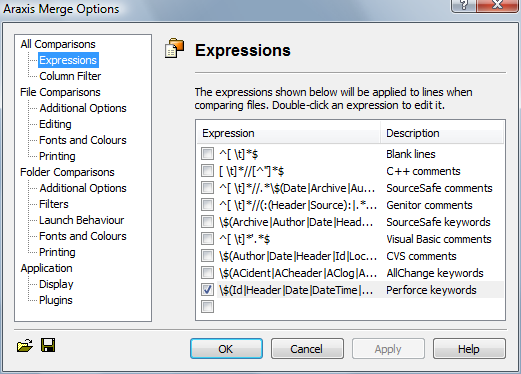Open Display under Application
This screenshot has width=521, height=374.
pos(56,284)
